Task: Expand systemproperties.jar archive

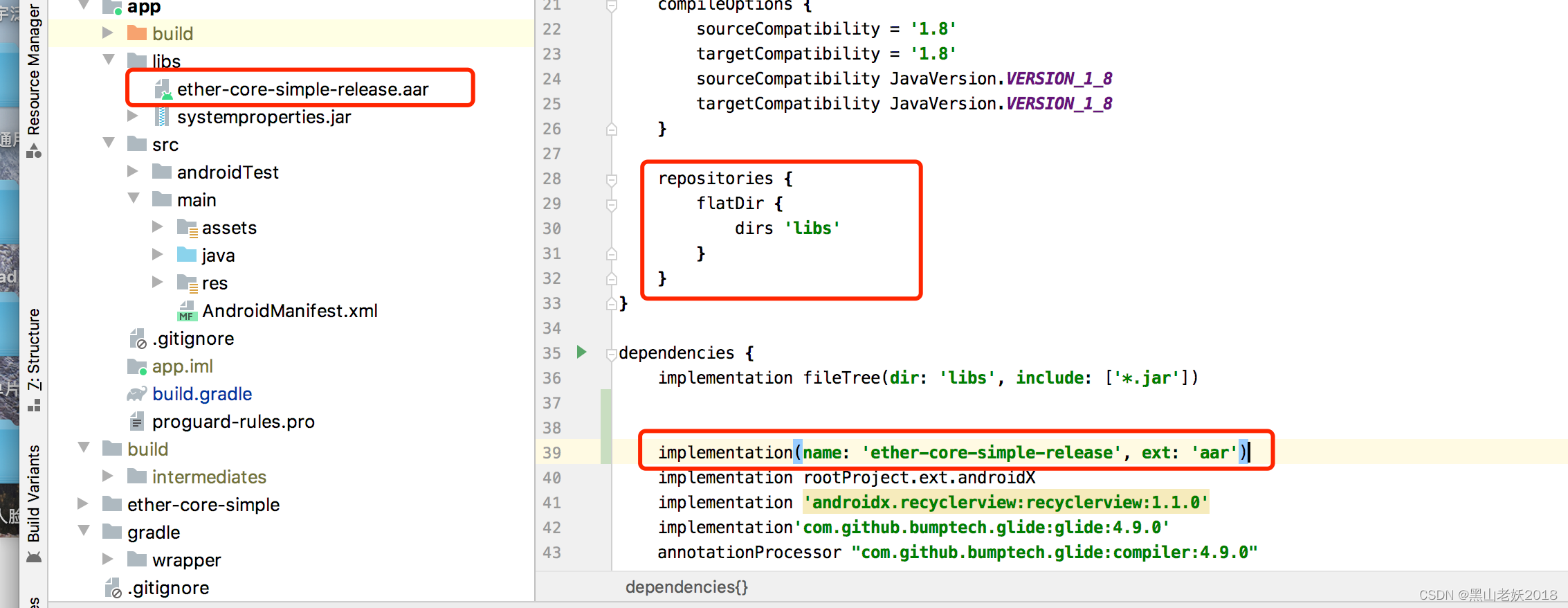Action: pyautogui.click(x=133, y=116)
